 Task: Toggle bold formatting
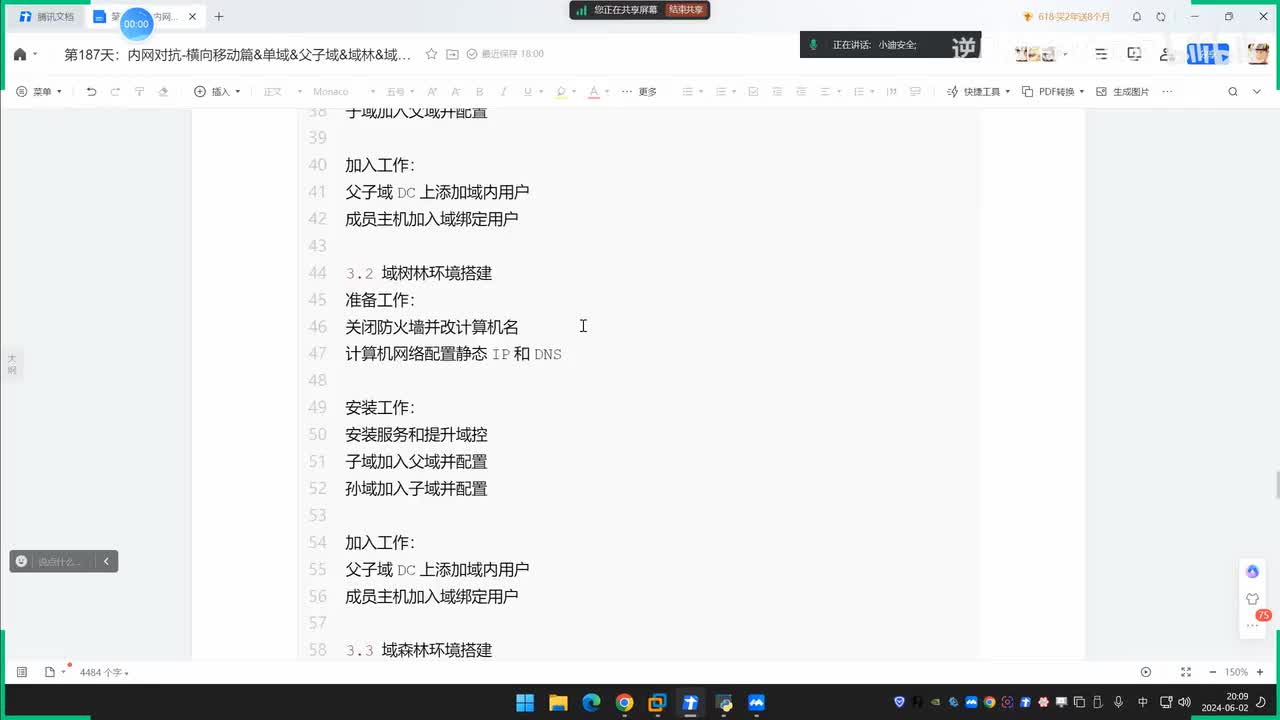tap(480, 91)
